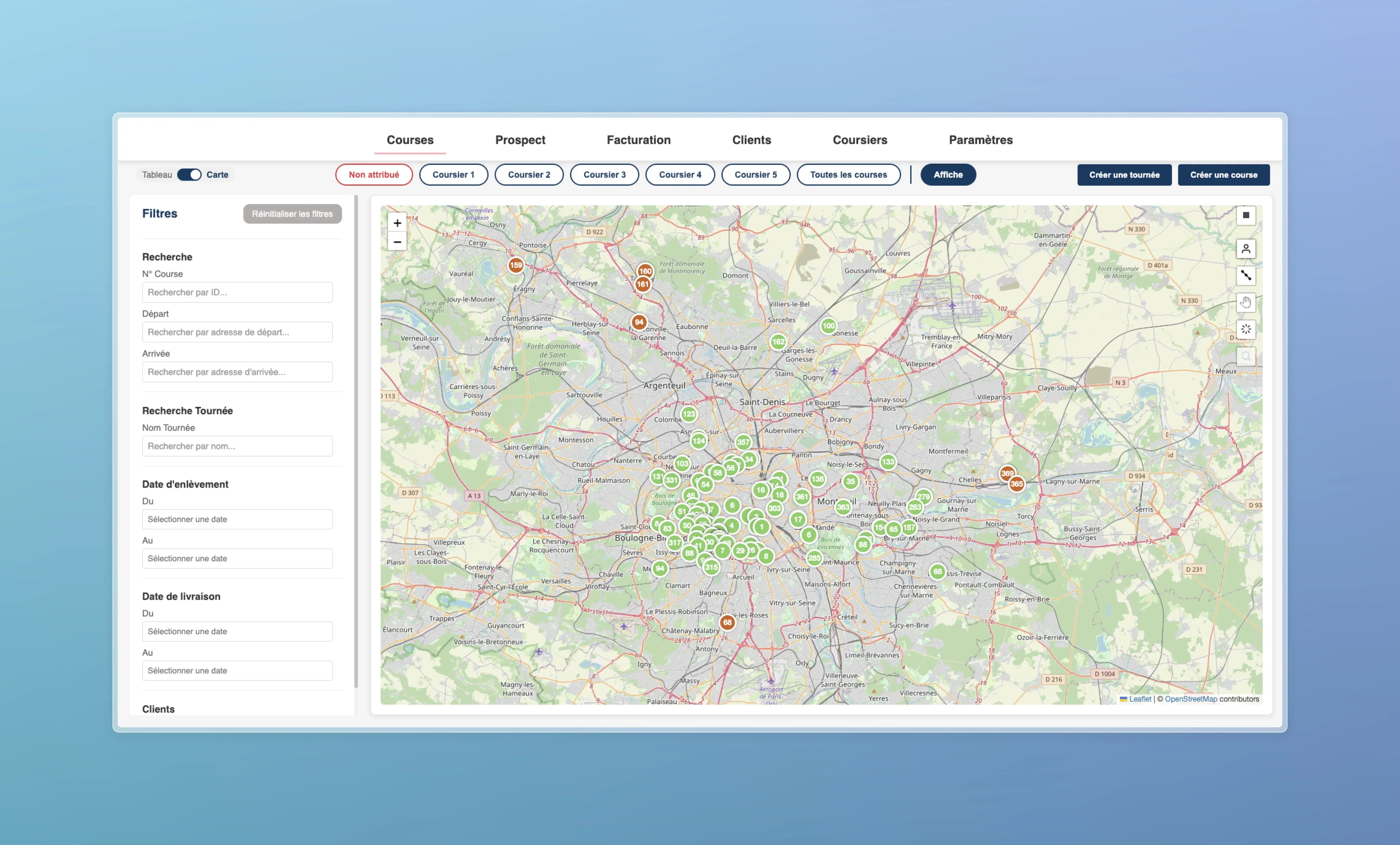
Task: Click map marker 159 near Pontoise
Action: click(515, 265)
